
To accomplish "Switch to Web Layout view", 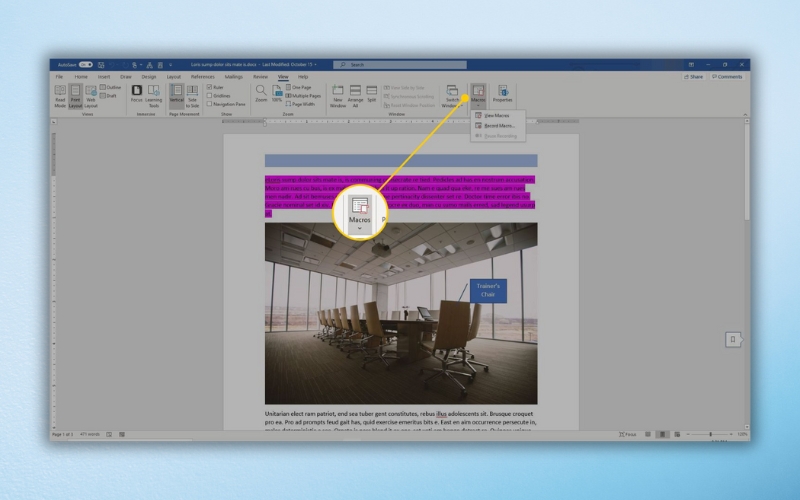I will coord(91,96).
